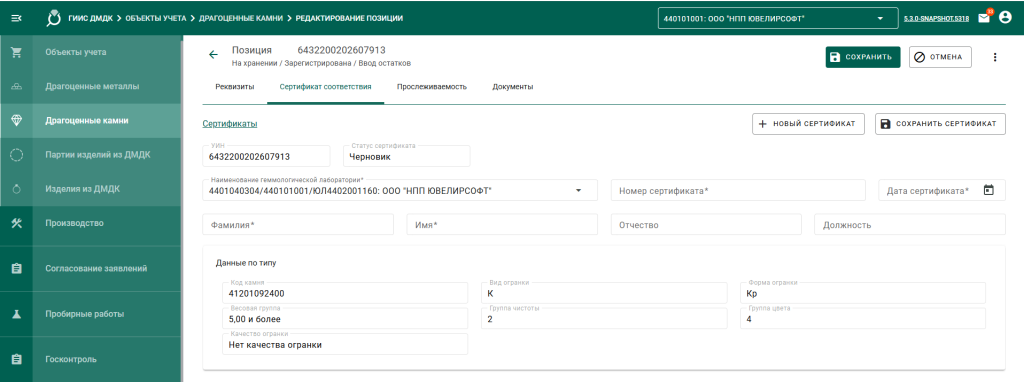Viewport: 1024px width, 382px height.
Task: Open Объекты учета in the sidebar
Action: pyautogui.click(x=76, y=52)
